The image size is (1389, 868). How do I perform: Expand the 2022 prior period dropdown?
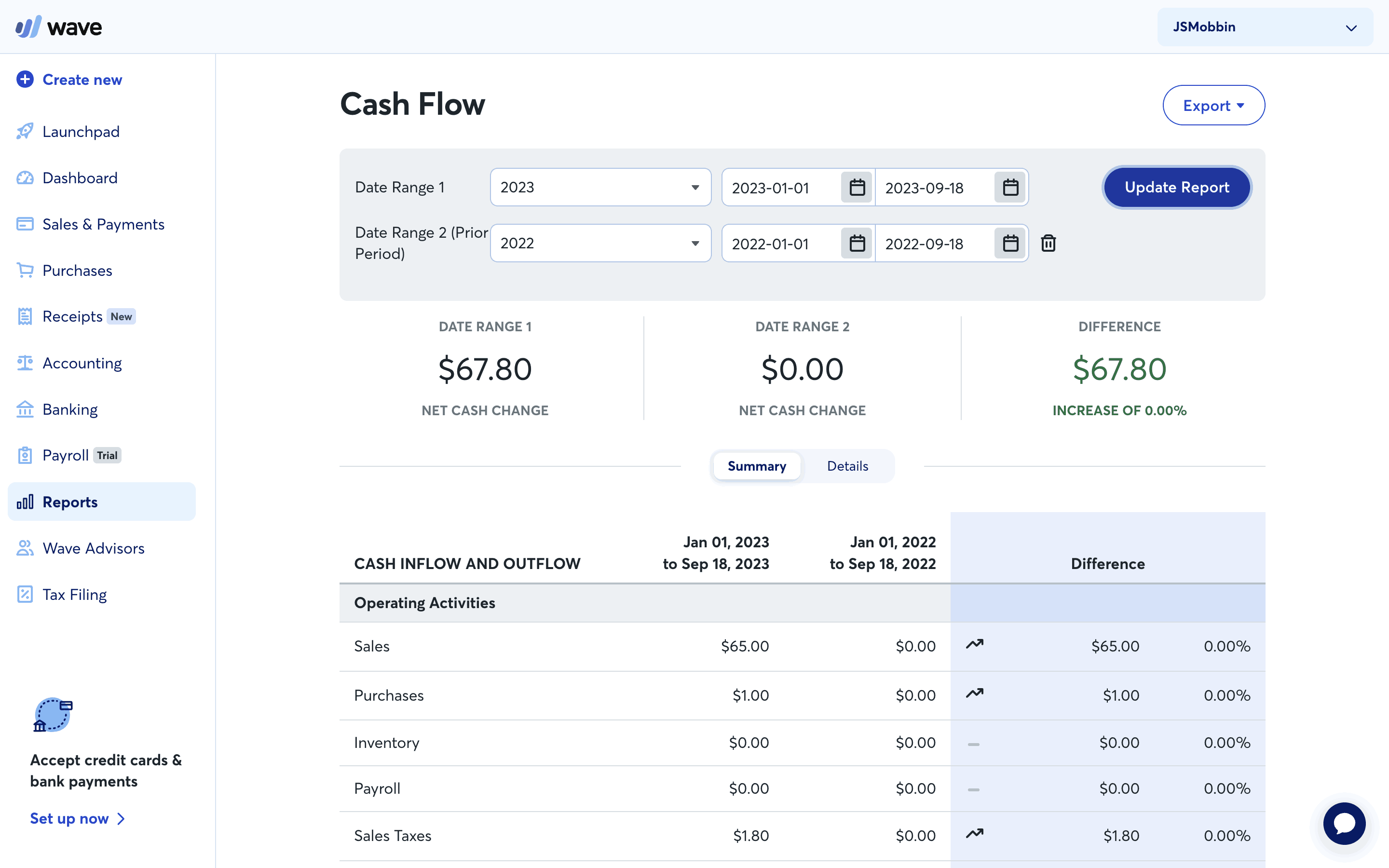[600, 244]
